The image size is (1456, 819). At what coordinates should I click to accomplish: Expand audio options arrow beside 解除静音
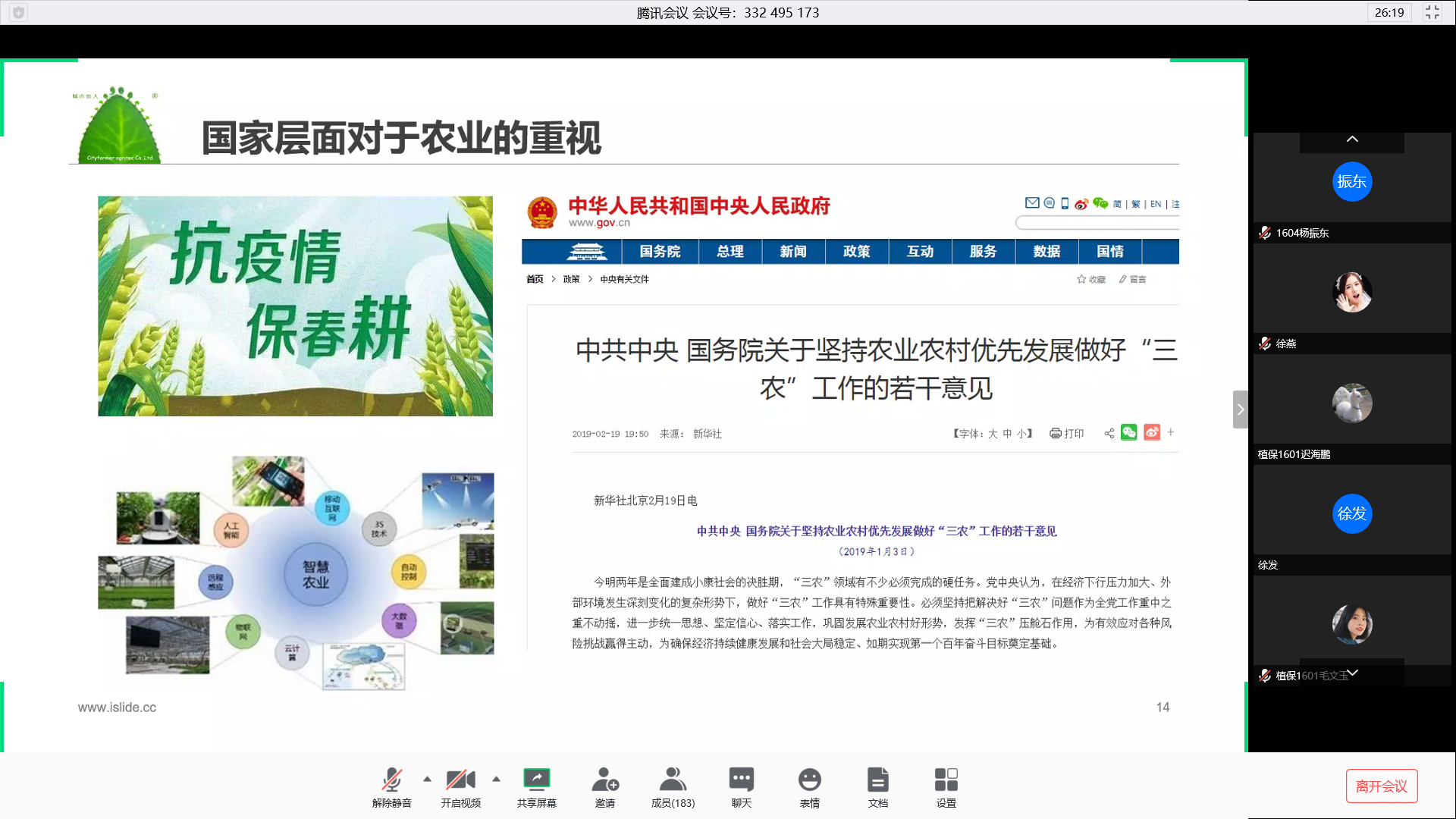point(427,779)
